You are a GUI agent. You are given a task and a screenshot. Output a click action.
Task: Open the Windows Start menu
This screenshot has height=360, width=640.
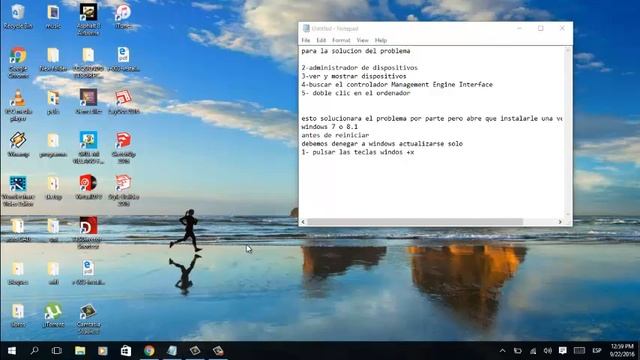(x=11, y=351)
